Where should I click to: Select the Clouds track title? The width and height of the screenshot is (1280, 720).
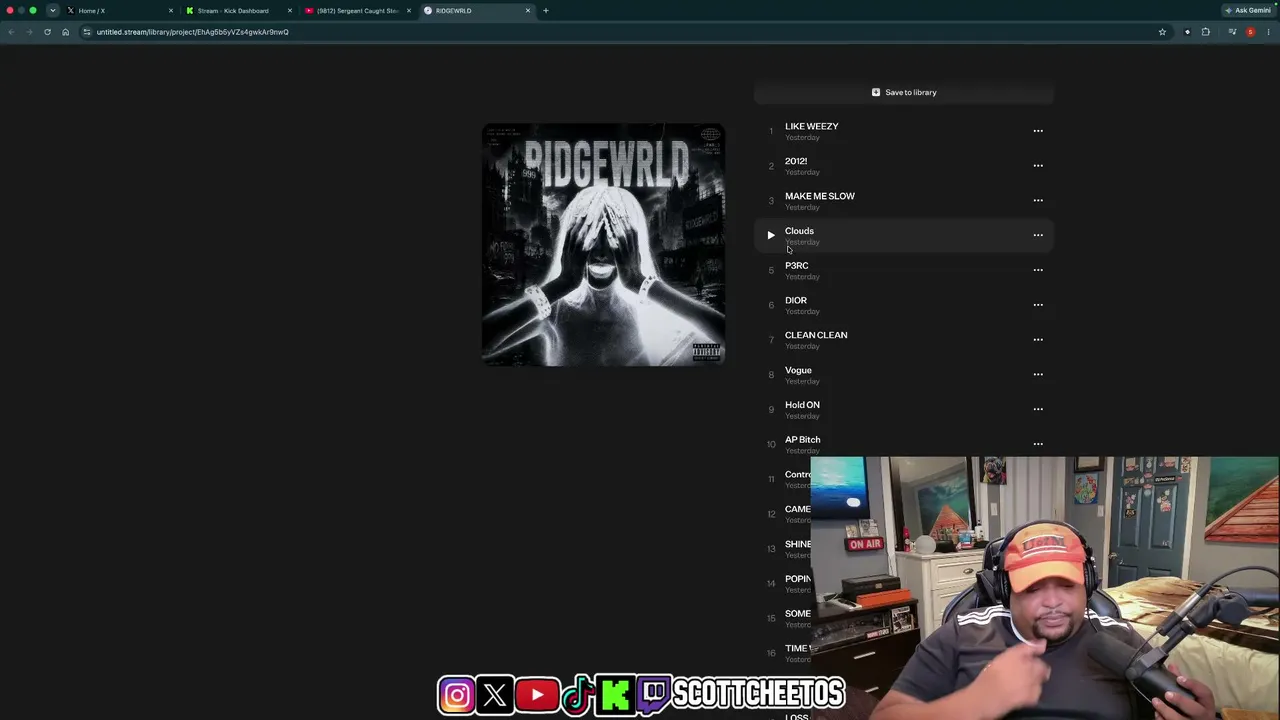pos(799,231)
